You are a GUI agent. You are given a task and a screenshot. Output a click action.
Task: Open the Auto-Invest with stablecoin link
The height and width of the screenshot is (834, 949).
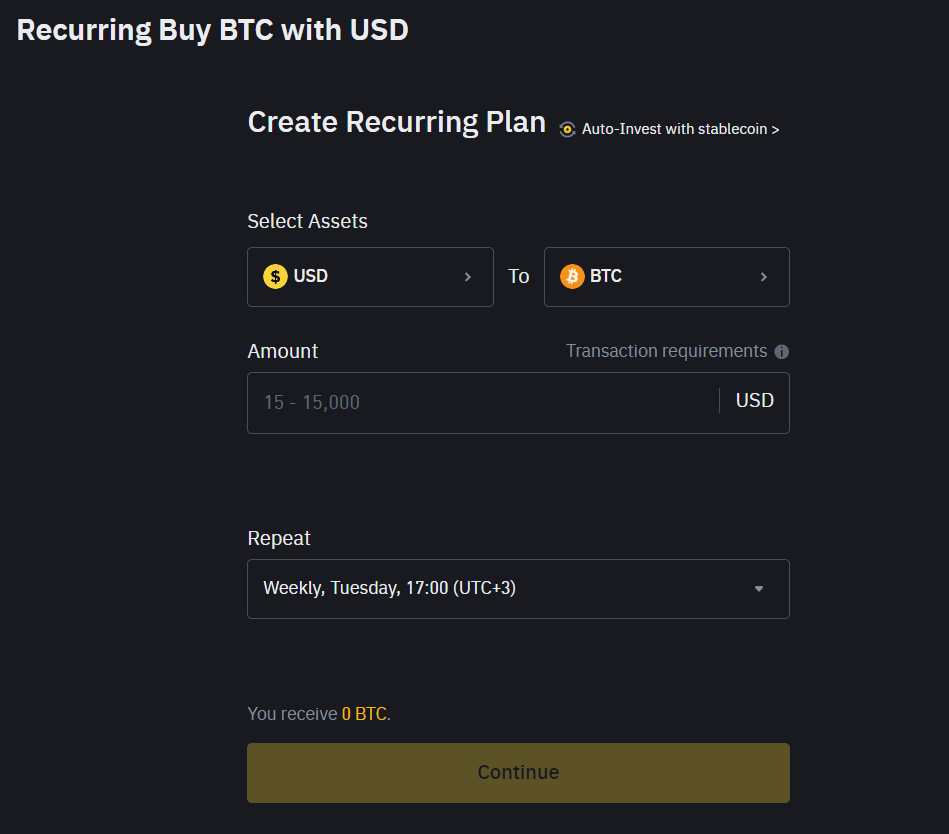(680, 129)
